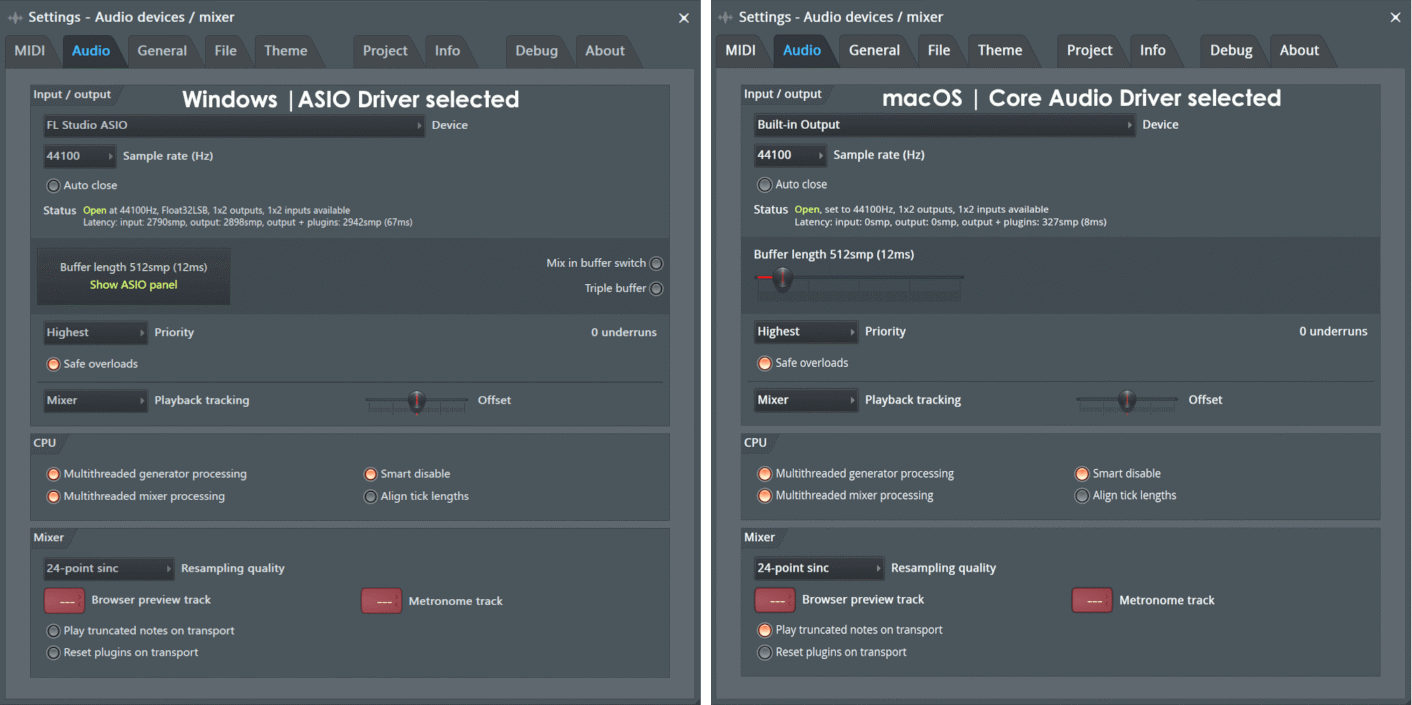Open the Built-in Output device dropdown

tap(944, 125)
